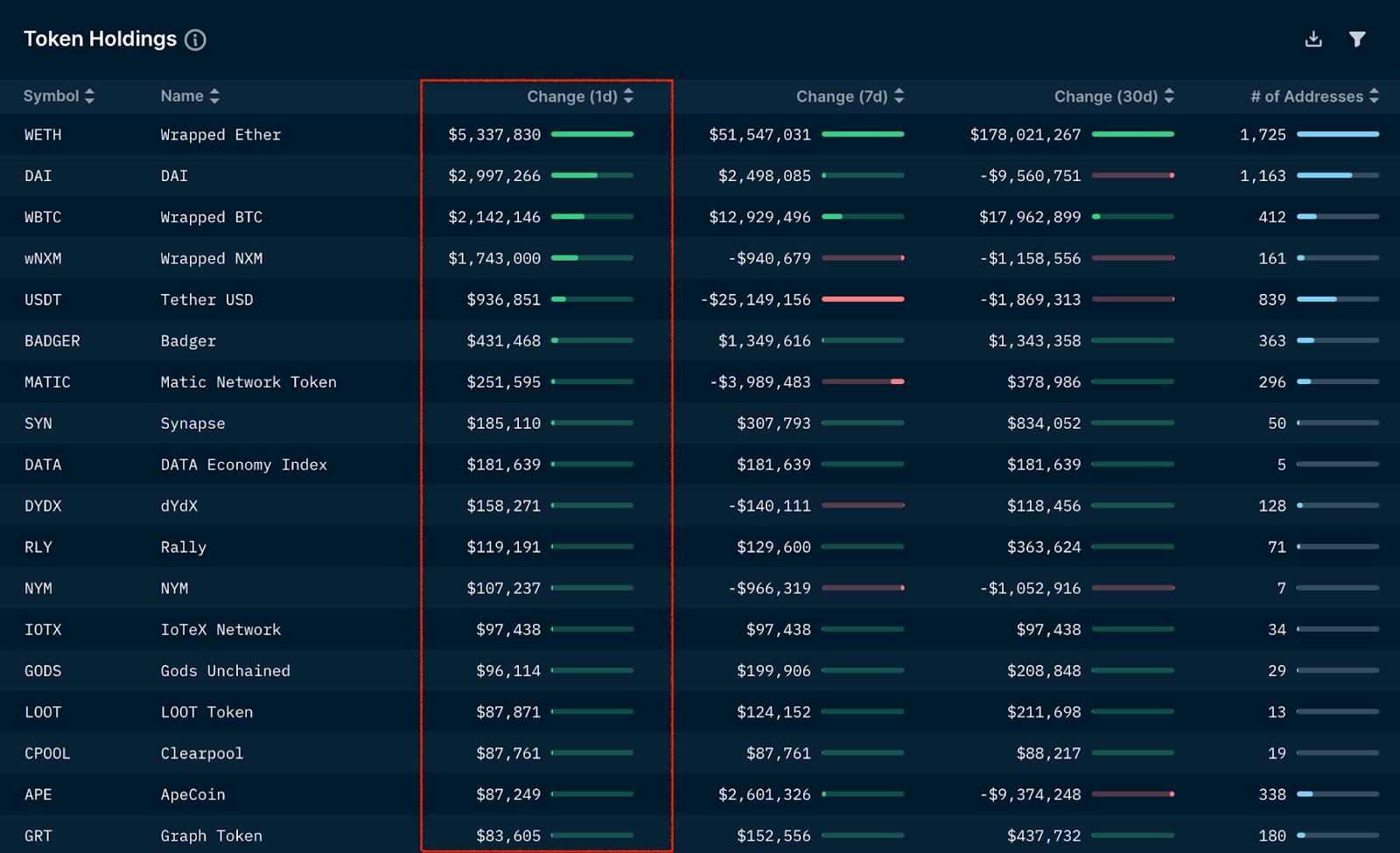Select the Wrapped Ether name
1400x853 pixels.
tap(220, 135)
